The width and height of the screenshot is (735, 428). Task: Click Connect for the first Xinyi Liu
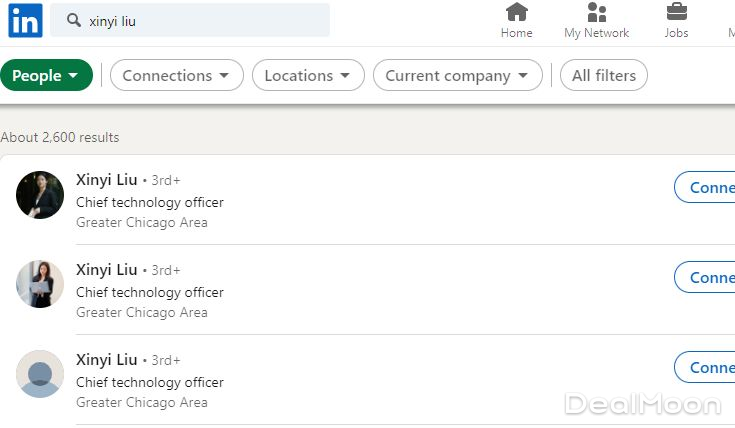(x=706, y=188)
